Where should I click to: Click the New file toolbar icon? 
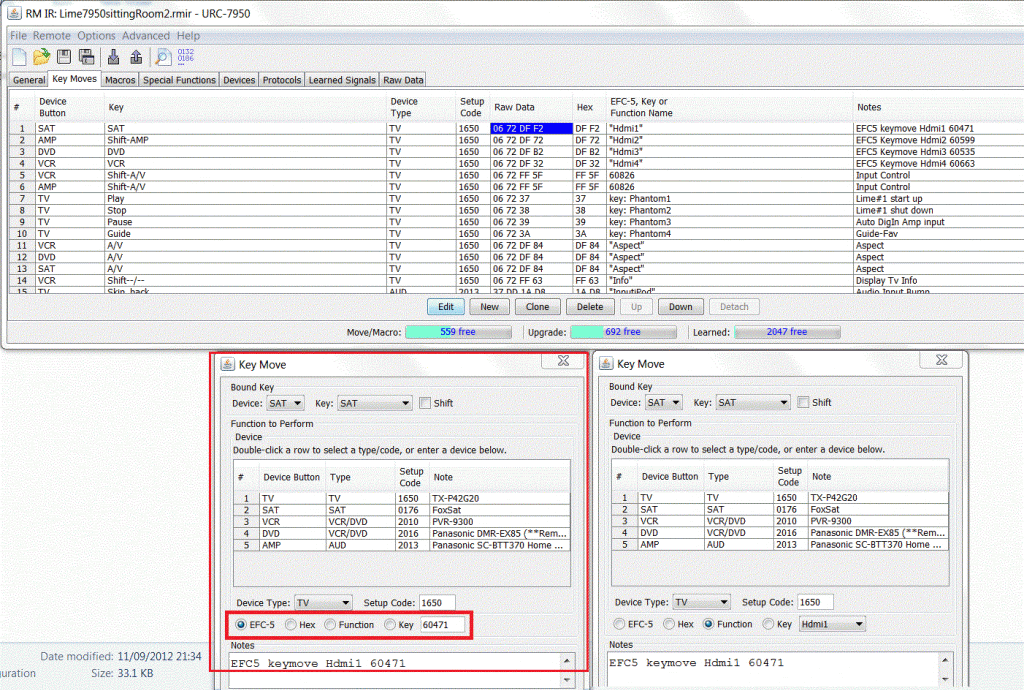[x=18, y=57]
